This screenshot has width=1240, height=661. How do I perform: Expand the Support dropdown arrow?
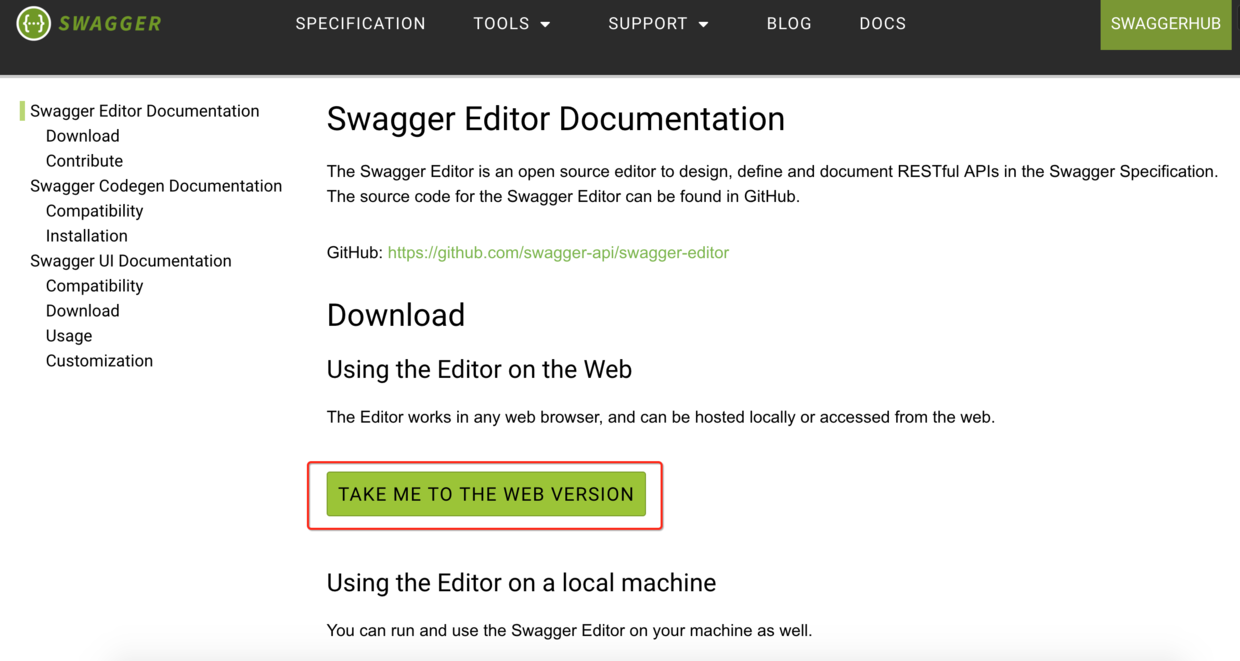(703, 24)
